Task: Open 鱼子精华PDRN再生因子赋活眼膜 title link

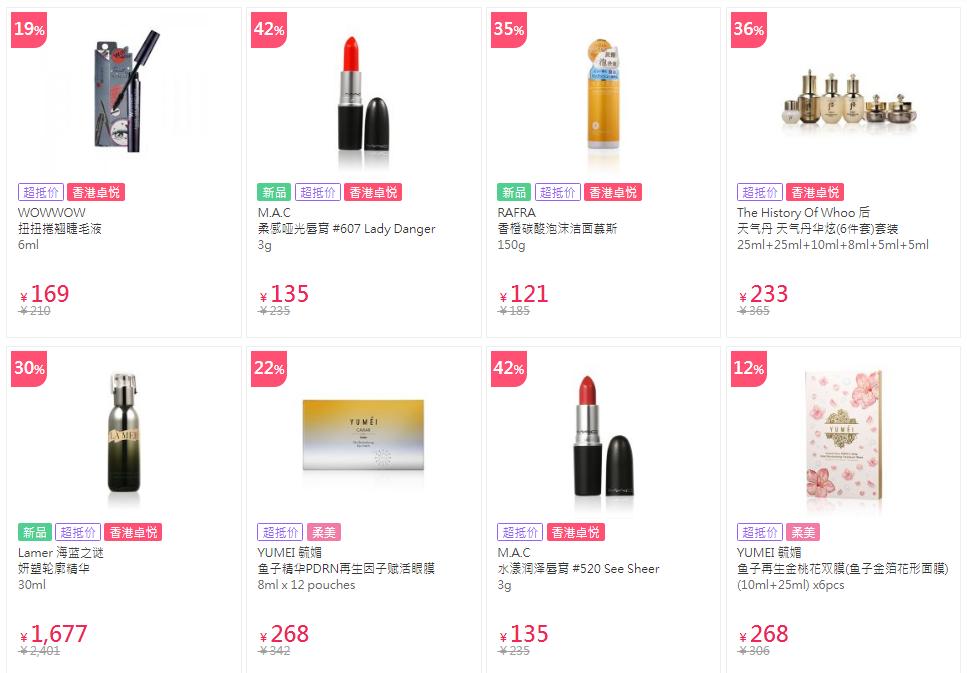Action: [x=346, y=569]
